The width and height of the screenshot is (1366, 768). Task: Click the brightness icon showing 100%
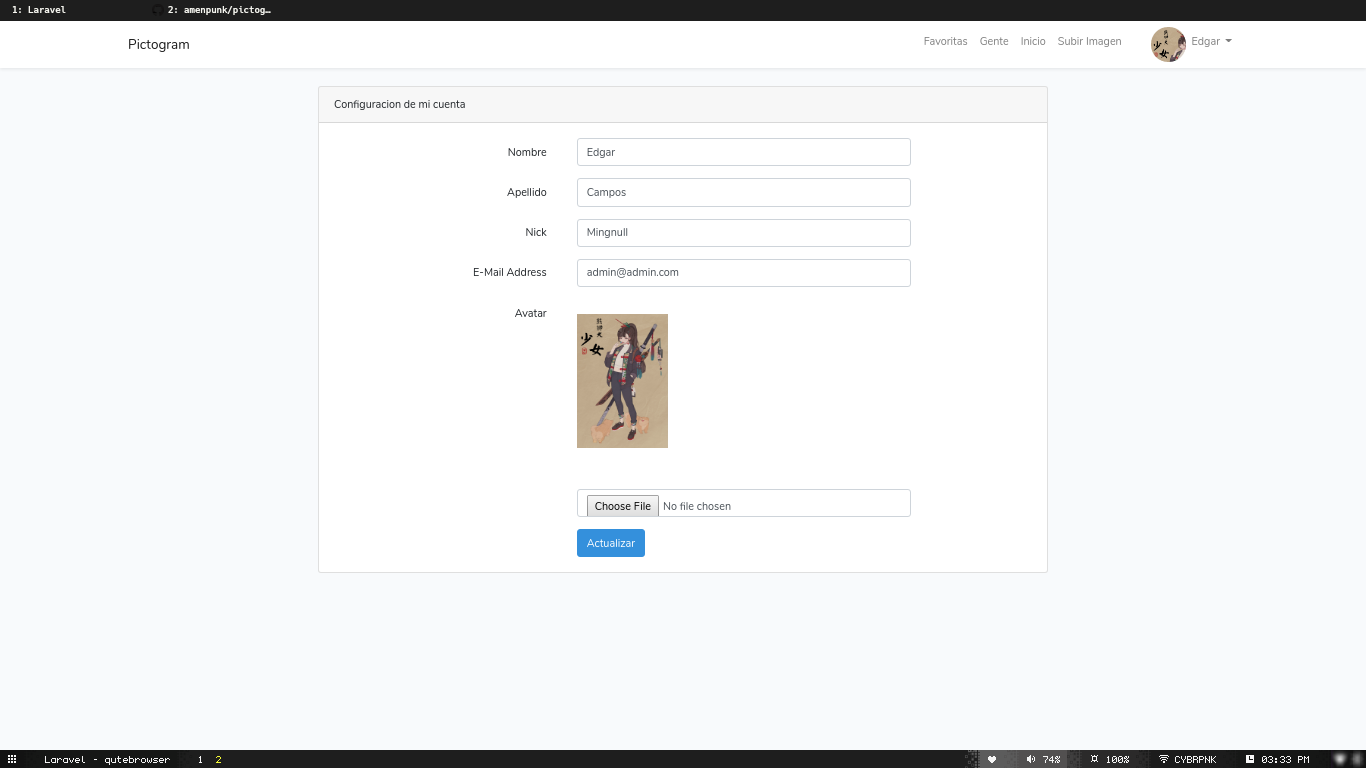[1095, 760]
